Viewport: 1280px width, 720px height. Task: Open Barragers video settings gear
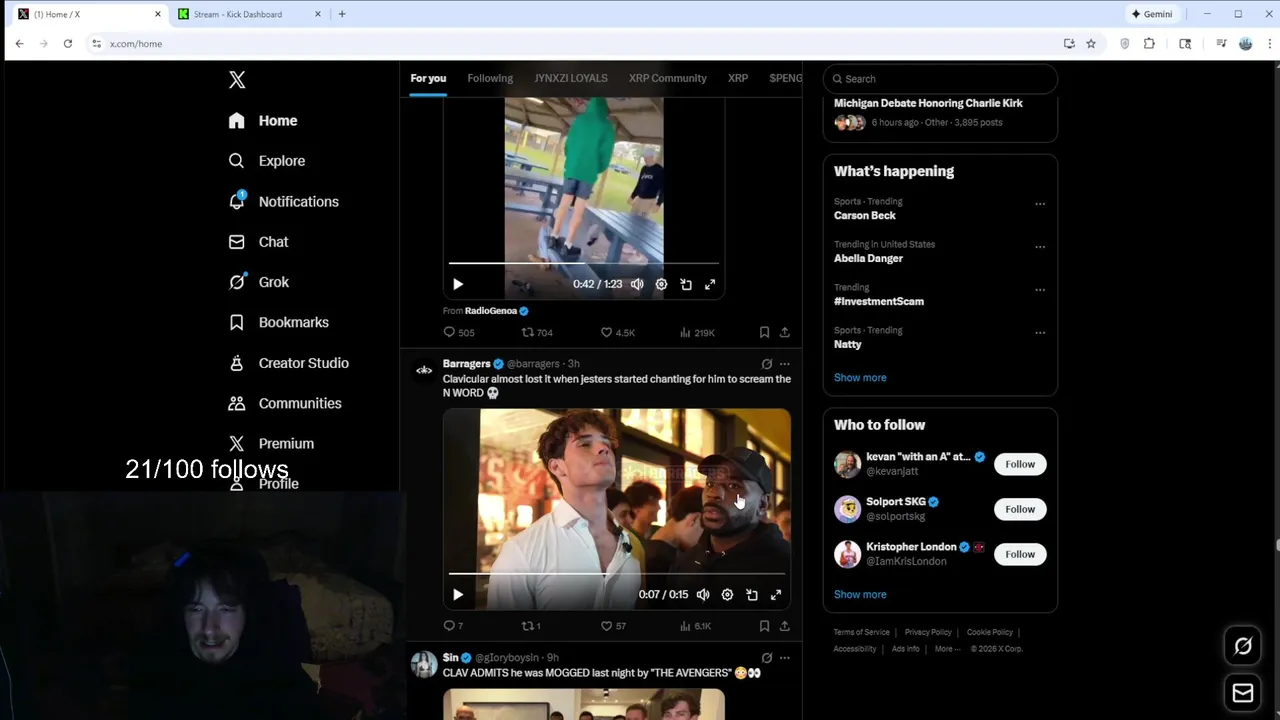pos(727,595)
